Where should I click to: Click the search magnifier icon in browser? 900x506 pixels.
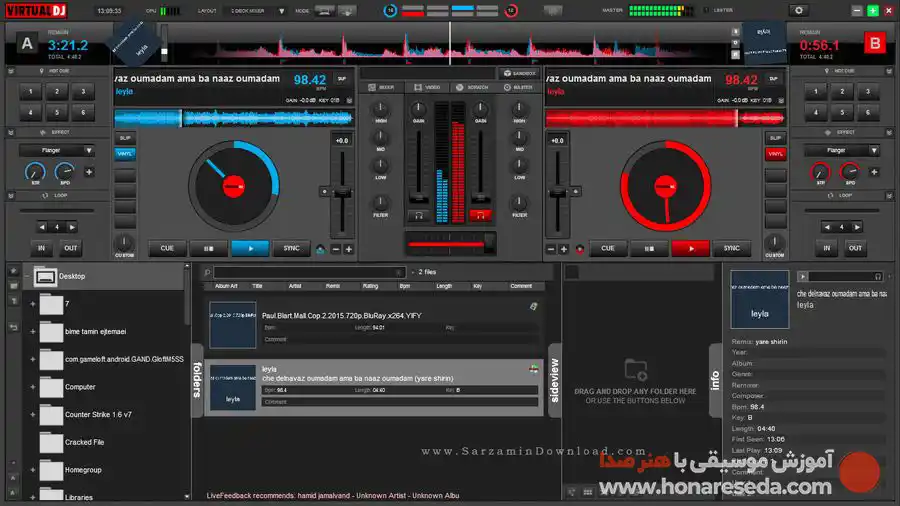[x=207, y=273]
